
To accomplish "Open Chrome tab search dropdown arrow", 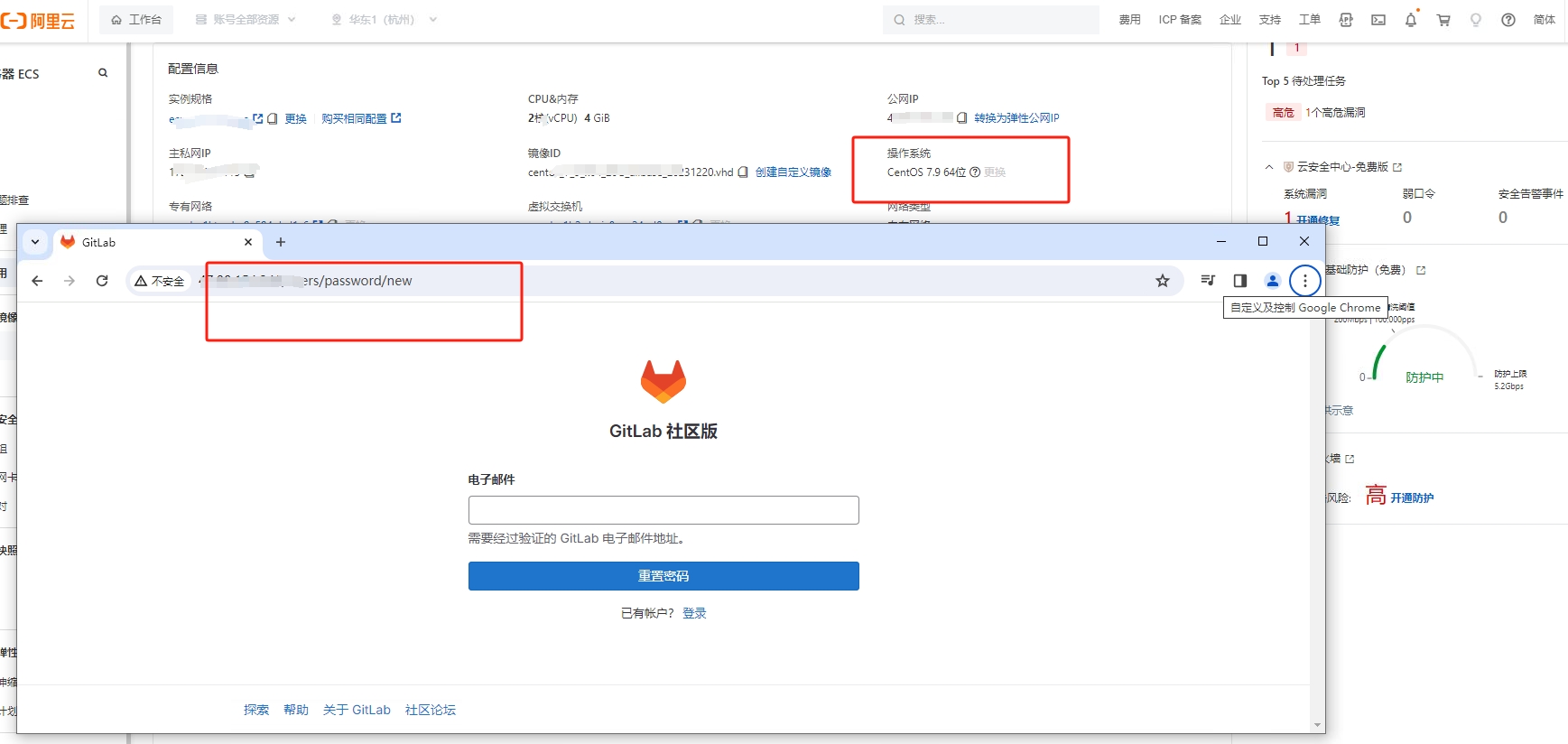I will pyautogui.click(x=35, y=242).
